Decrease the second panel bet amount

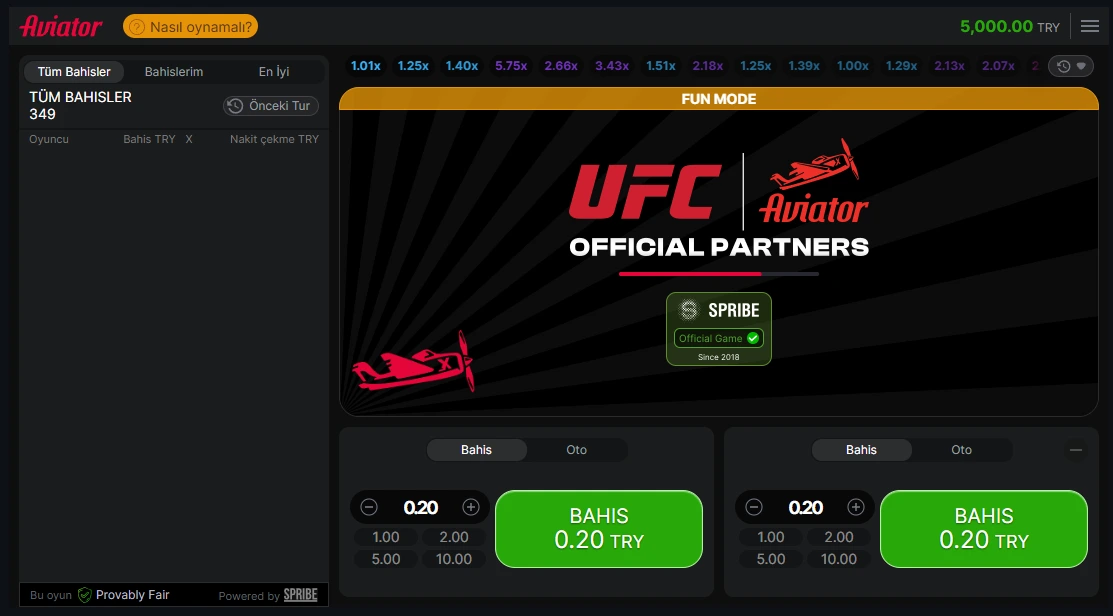pyautogui.click(x=754, y=507)
